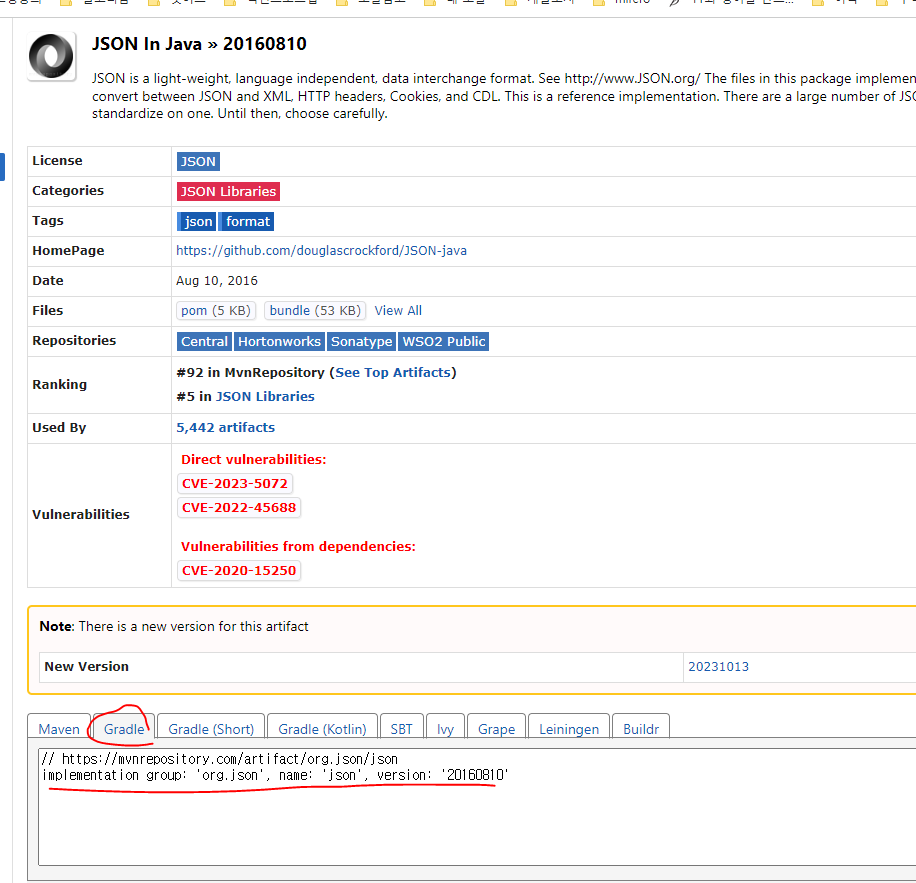Click the #92 in MvnRepository text

coord(250,373)
